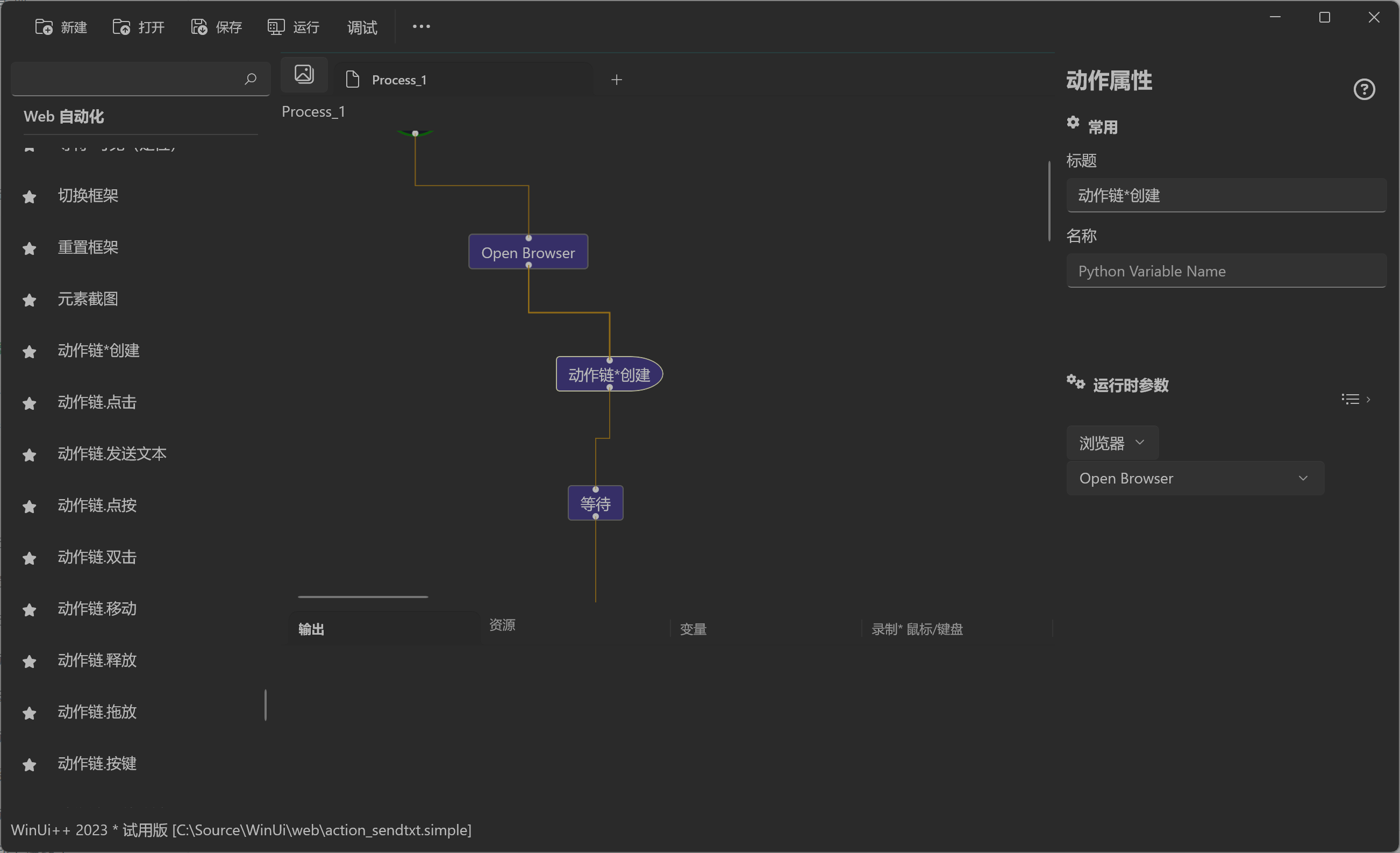Select the Open Browser node on canvas

(528, 252)
